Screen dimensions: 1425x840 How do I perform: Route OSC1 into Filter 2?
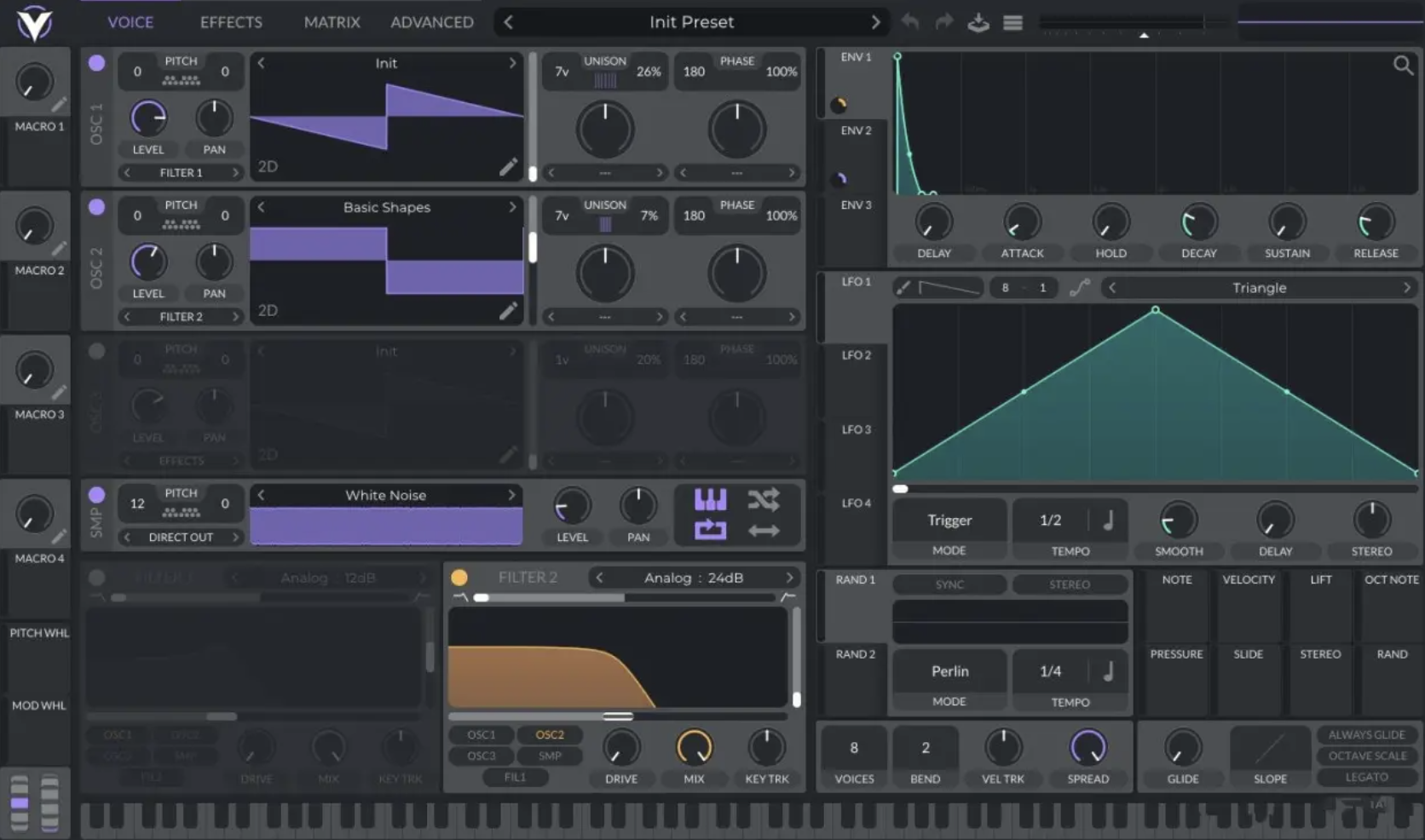pos(480,734)
